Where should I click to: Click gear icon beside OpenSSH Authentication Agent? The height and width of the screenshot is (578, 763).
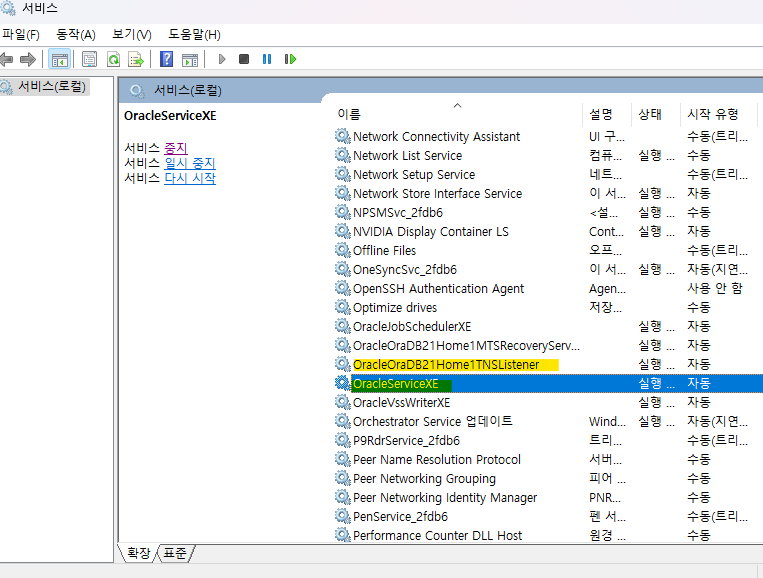coord(343,289)
